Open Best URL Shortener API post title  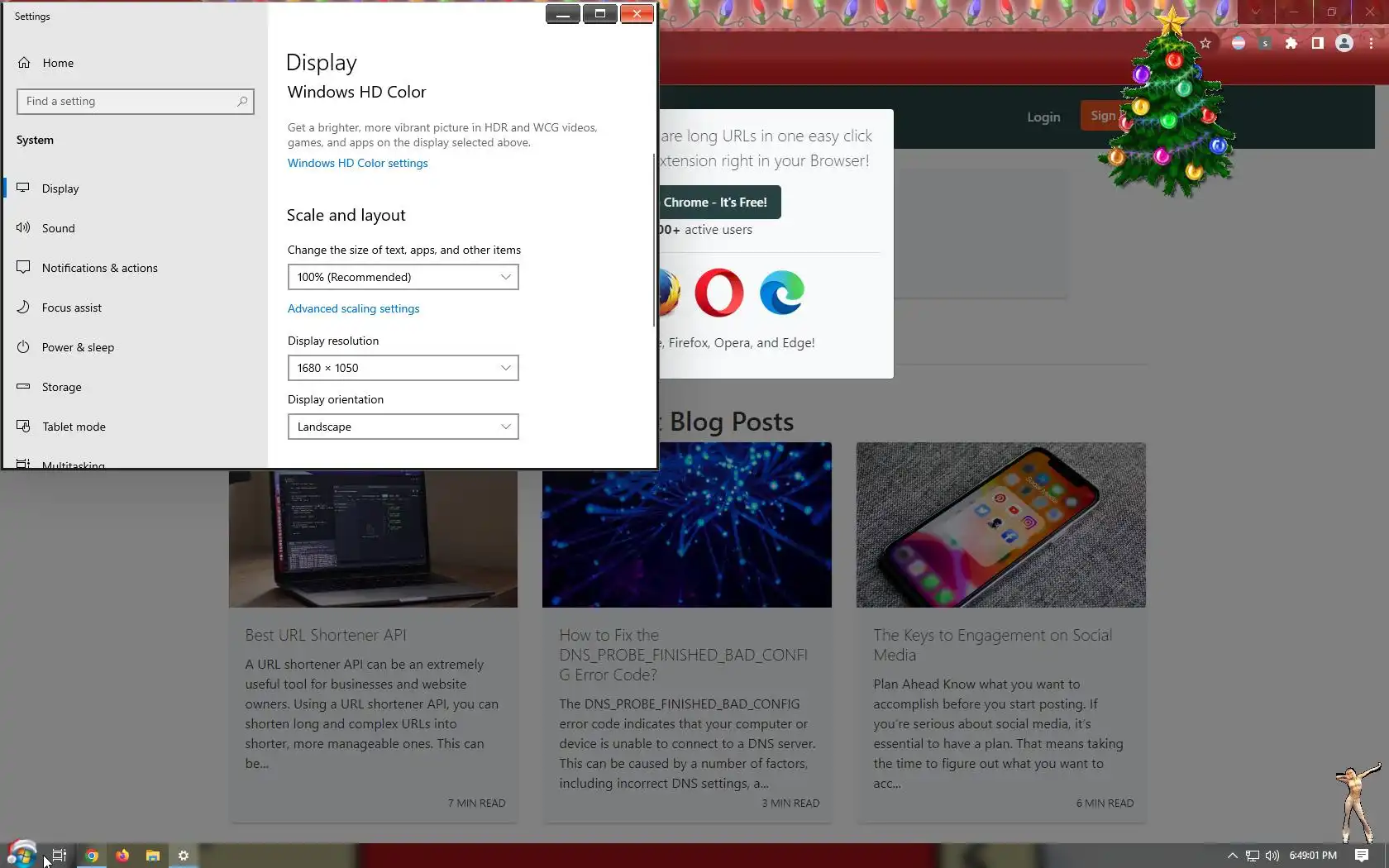coord(325,635)
